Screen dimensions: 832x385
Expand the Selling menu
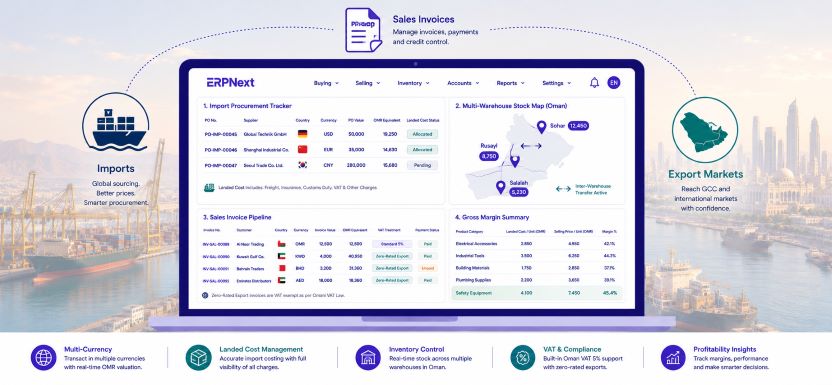(x=368, y=83)
